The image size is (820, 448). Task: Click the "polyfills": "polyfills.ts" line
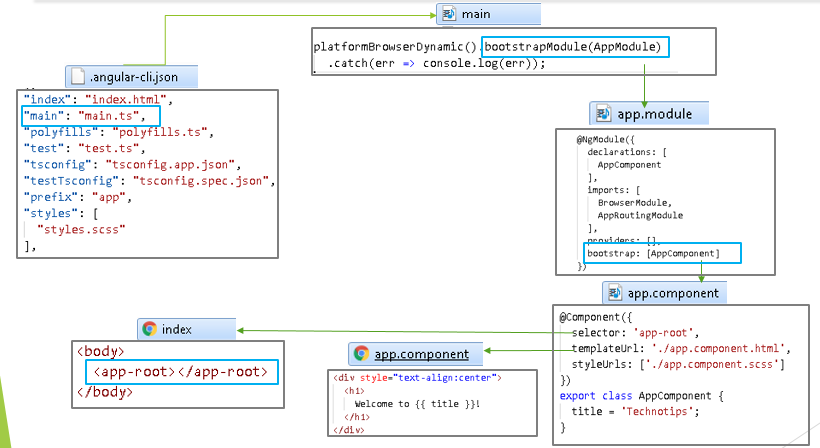click(119, 132)
